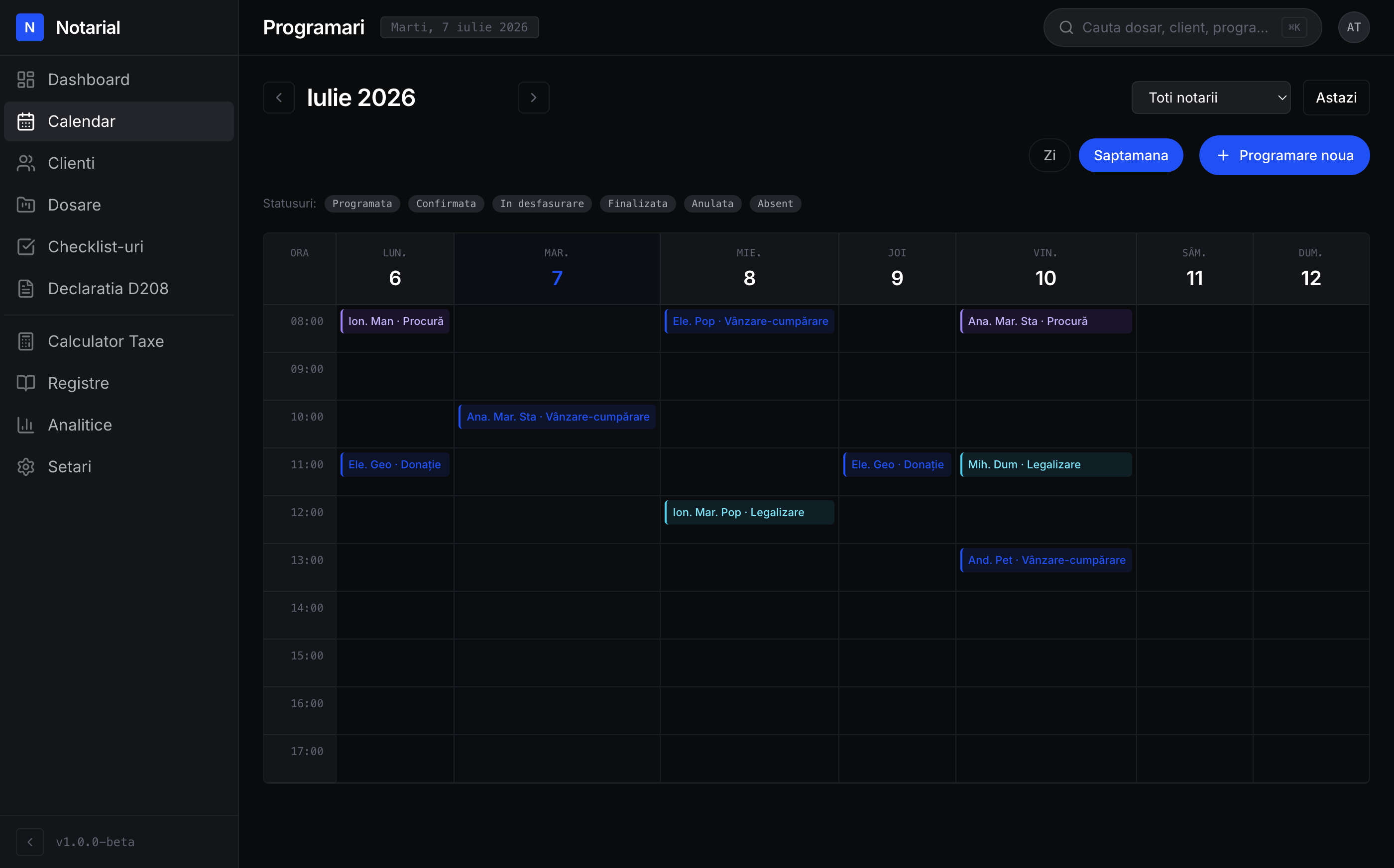Click the 08:00 time label

307,322
